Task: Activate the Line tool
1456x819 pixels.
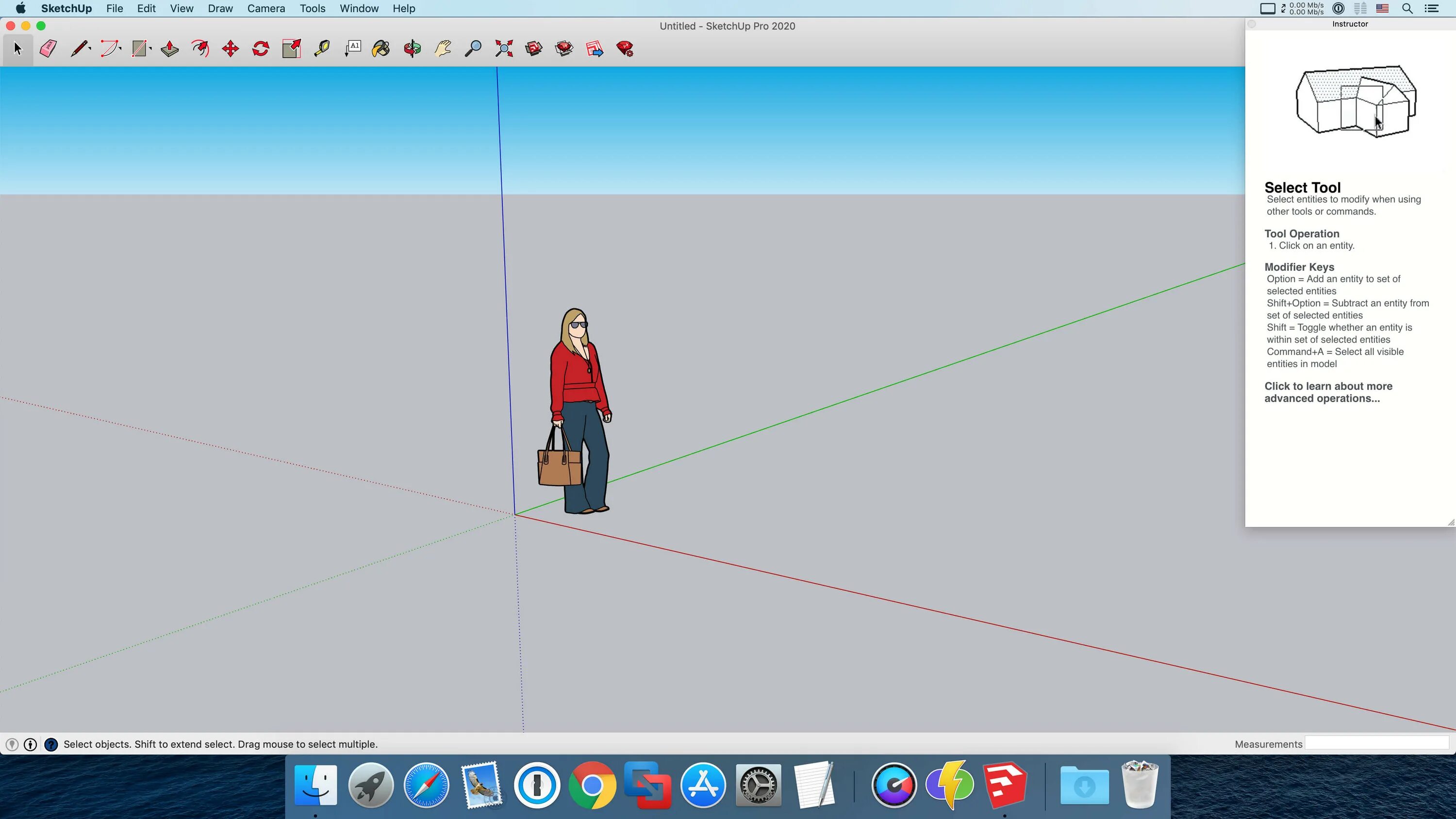Action: pos(80,49)
